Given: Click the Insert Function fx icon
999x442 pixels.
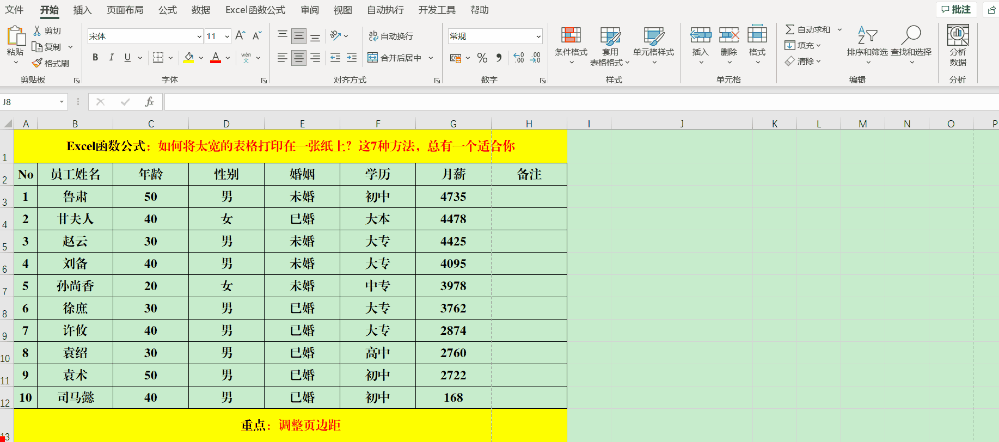Looking at the screenshot, I should tap(149, 102).
